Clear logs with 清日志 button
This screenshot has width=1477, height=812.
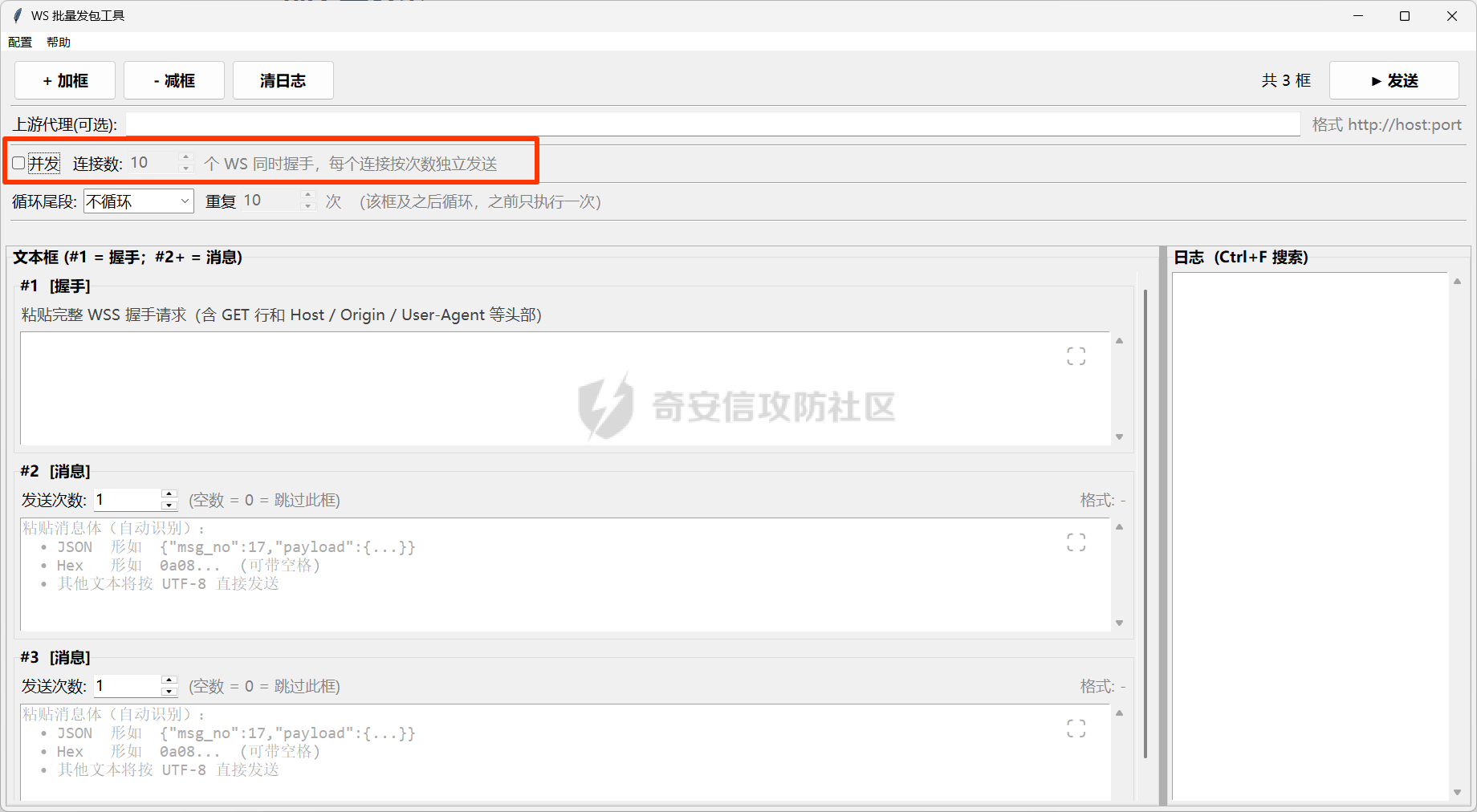click(x=283, y=80)
